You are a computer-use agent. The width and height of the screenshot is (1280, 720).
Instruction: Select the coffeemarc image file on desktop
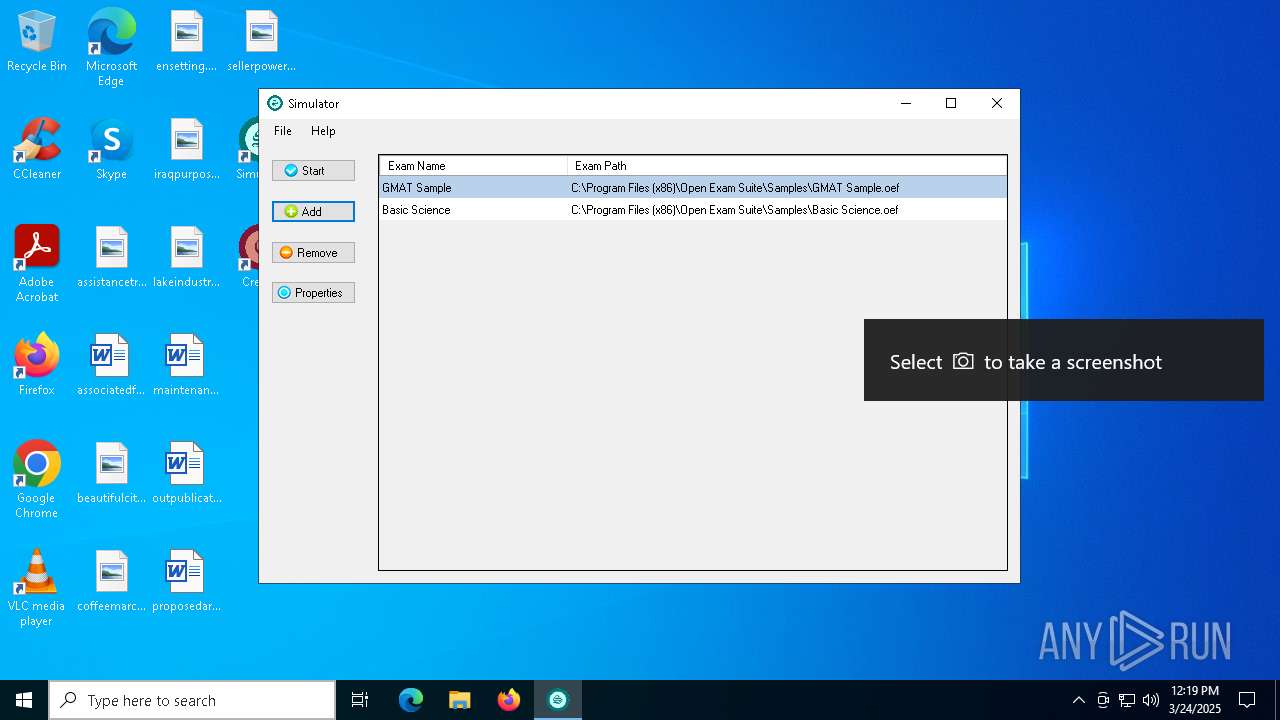point(111,581)
